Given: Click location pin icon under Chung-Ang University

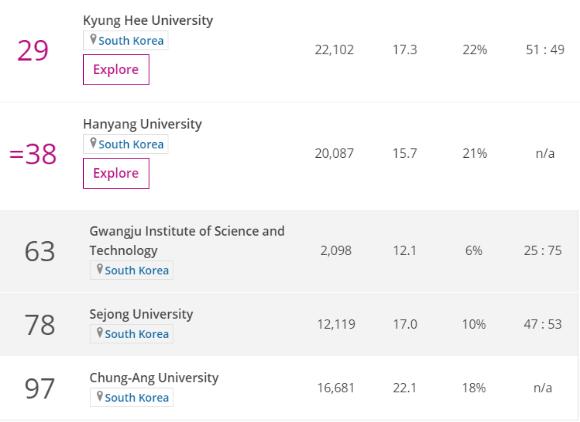Looking at the screenshot, I should click(100, 396).
